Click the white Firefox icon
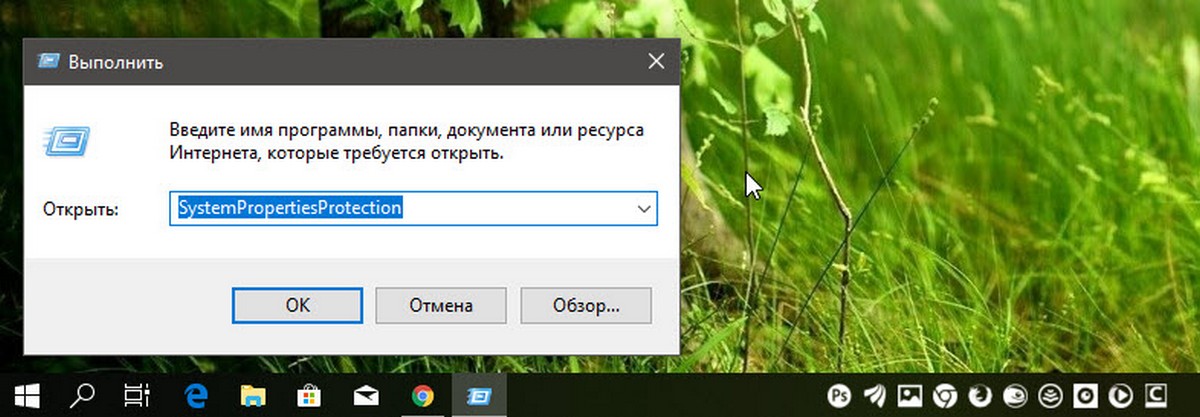The width and height of the screenshot is (1200, 417). pos(980,396)
